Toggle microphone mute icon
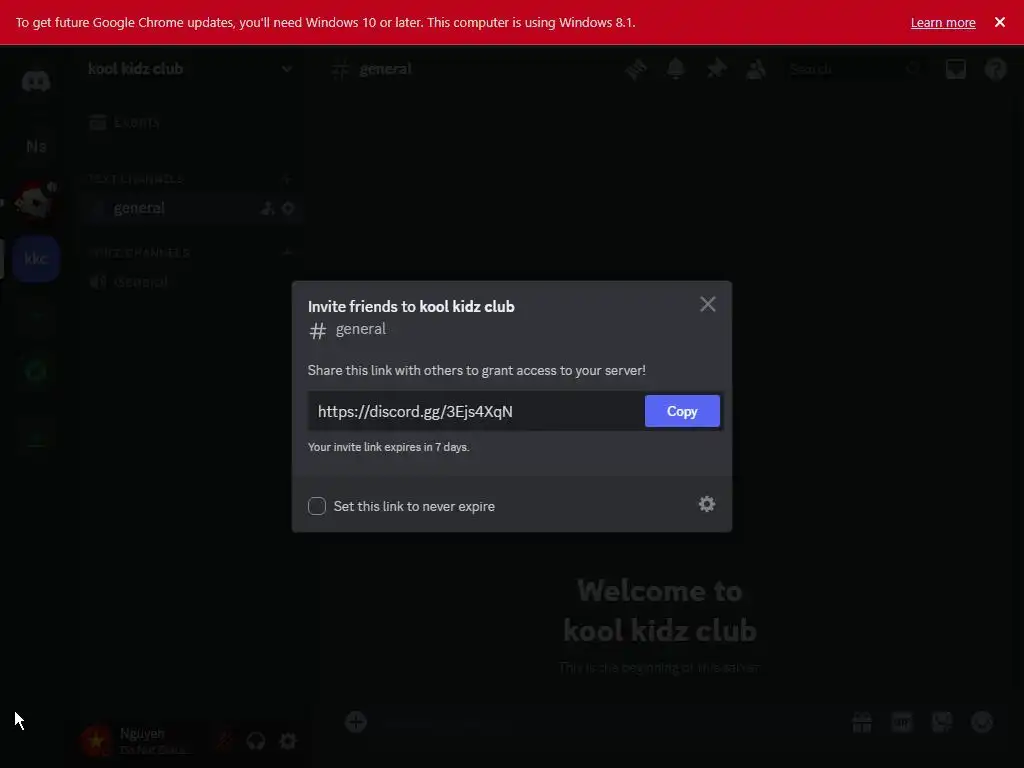The height and width of the screenshot is (768, 1024). [225, 741]
